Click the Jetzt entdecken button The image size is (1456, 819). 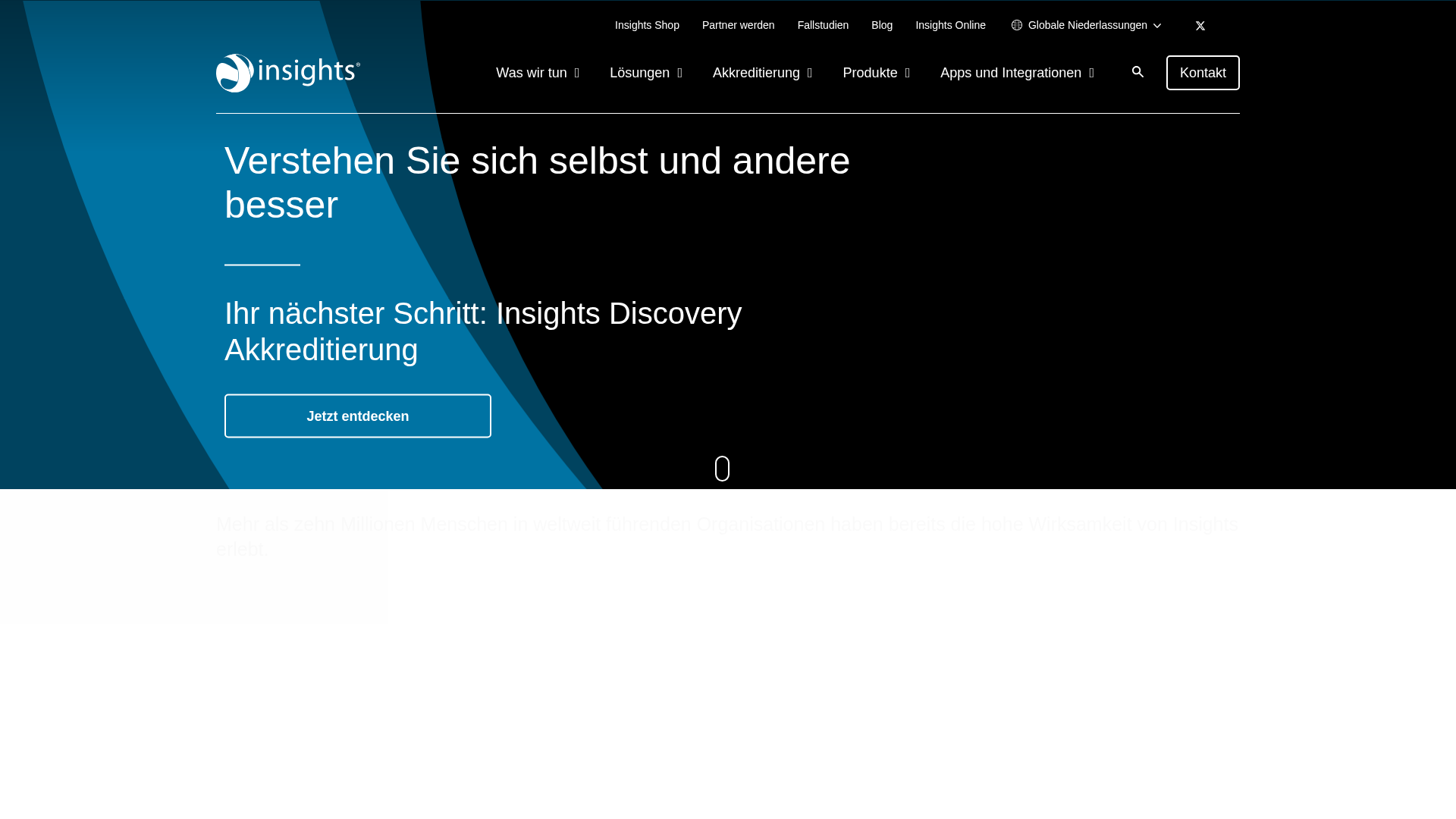point(358,416)
